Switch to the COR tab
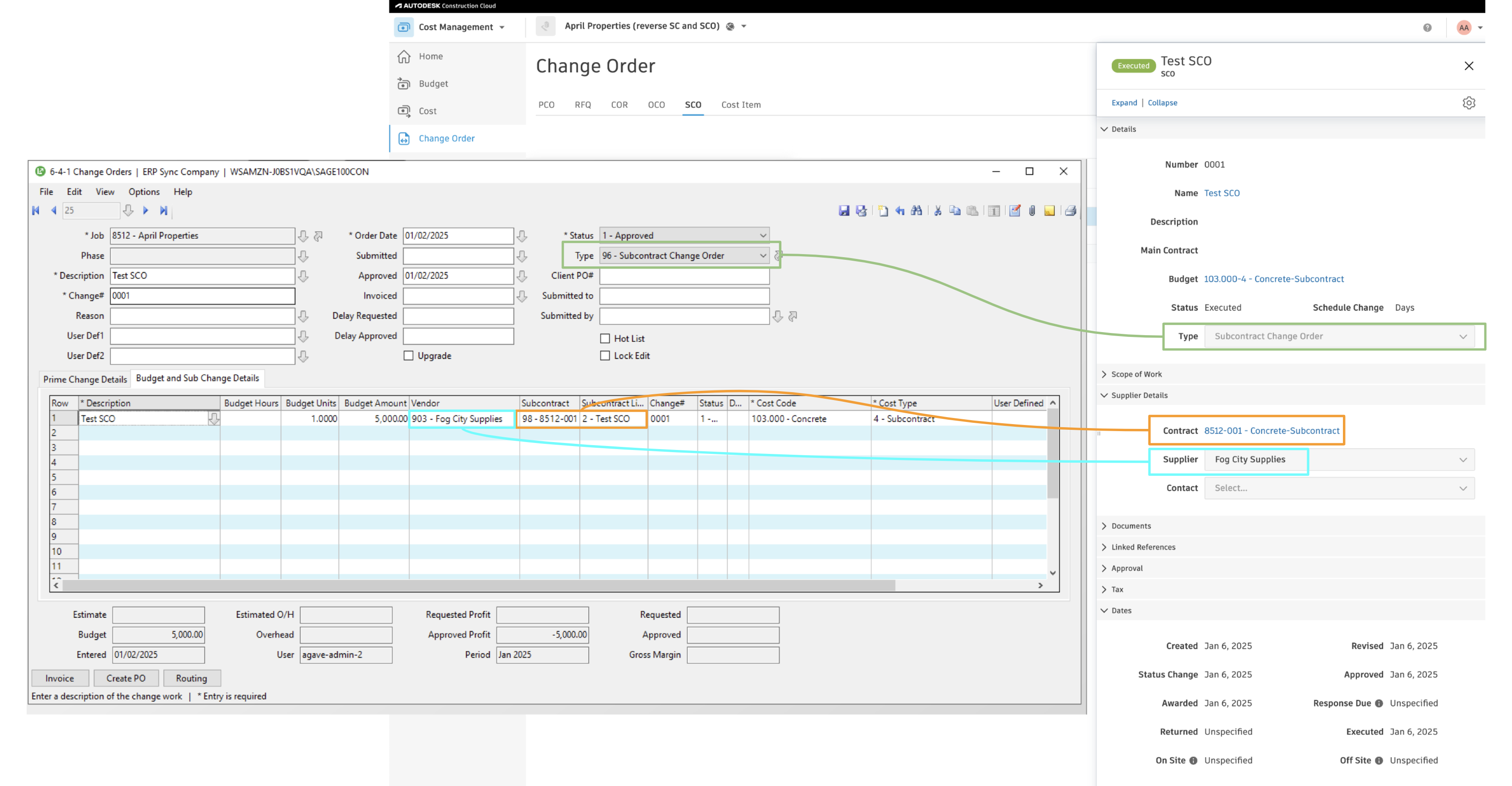Viewport: 1512px width, 786px height. [x=619, y=105]
